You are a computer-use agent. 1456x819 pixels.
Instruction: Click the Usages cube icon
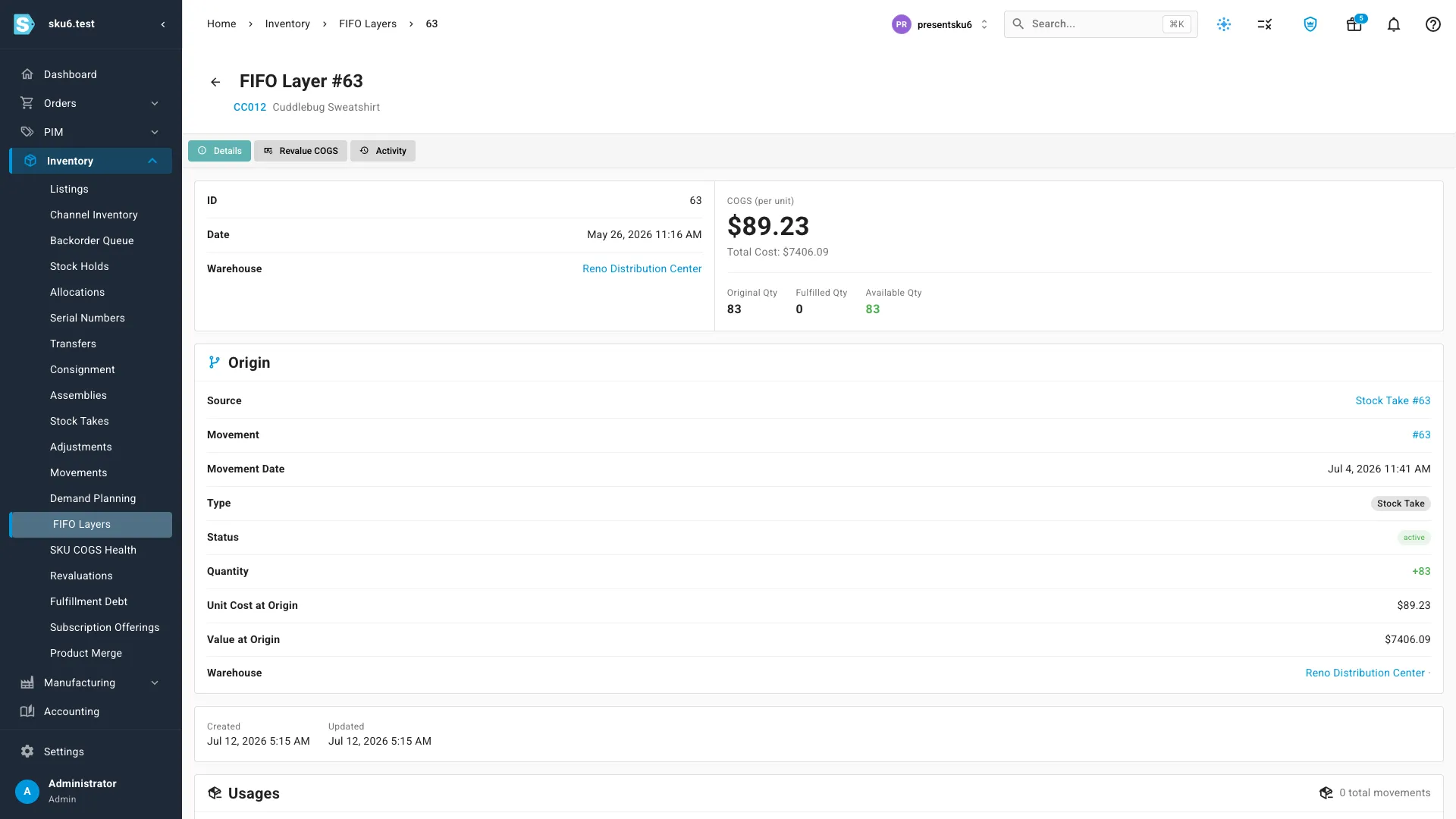point(215,793)
